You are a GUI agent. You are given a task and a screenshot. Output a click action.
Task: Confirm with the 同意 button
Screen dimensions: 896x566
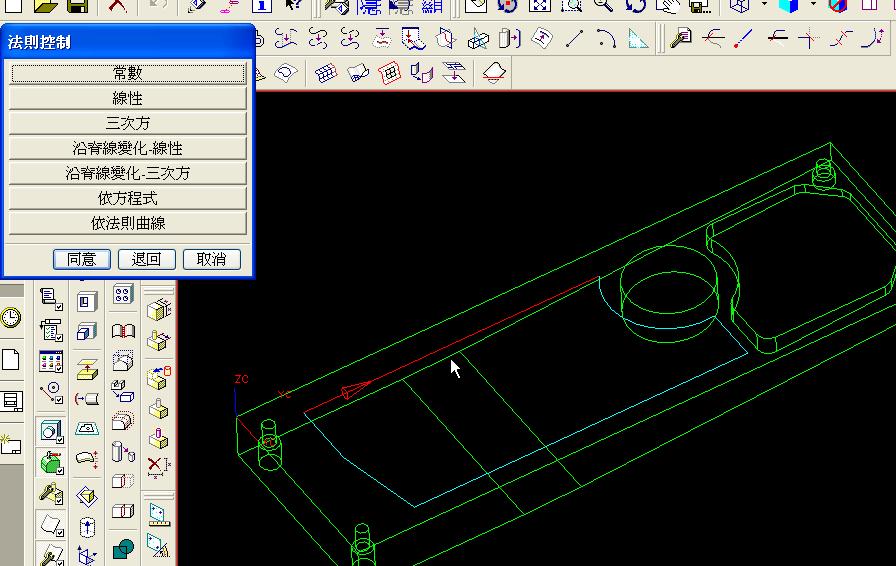(x=82, y=259)
